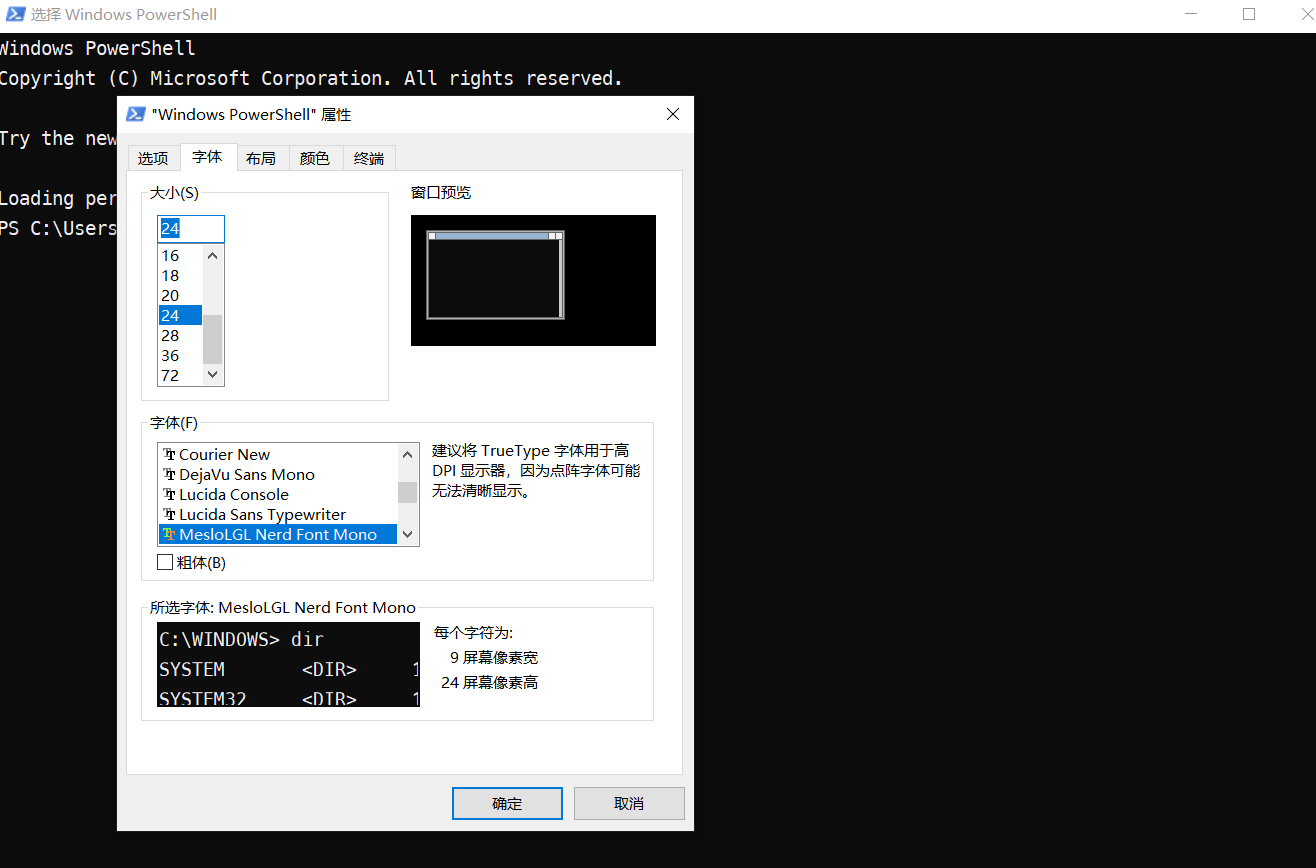1316x868 pixels.
Task: Minimize the PowerShell main window
Action: click(x=1192, y=15)
